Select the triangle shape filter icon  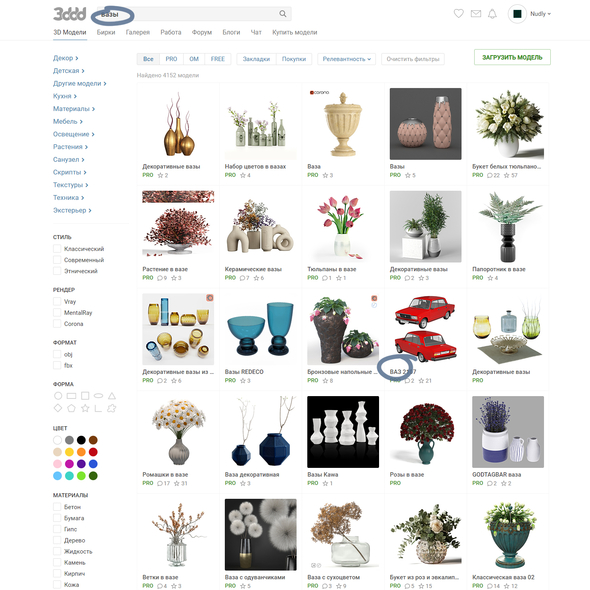(x=112, y=396)
